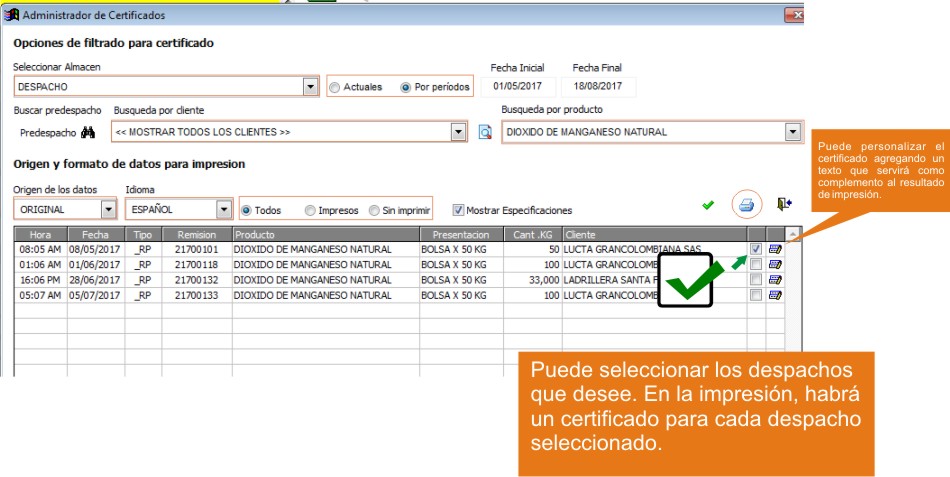
Task: Open the note editor for remision 21700101
Action: coord(775,249)
